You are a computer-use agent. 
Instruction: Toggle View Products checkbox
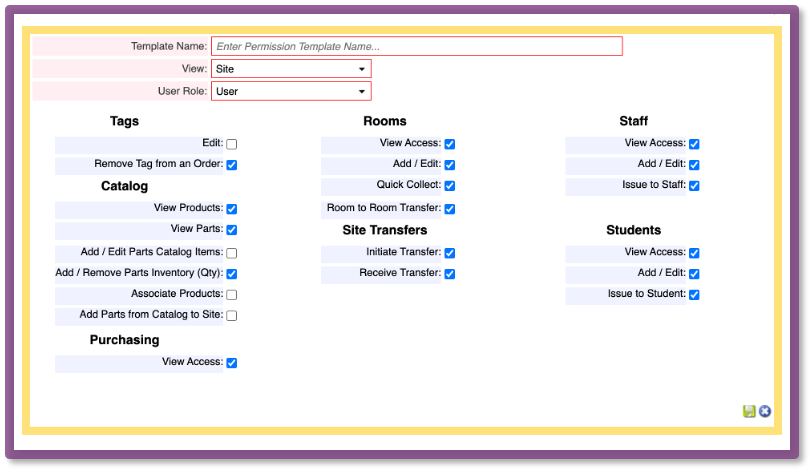pos(232,209)
